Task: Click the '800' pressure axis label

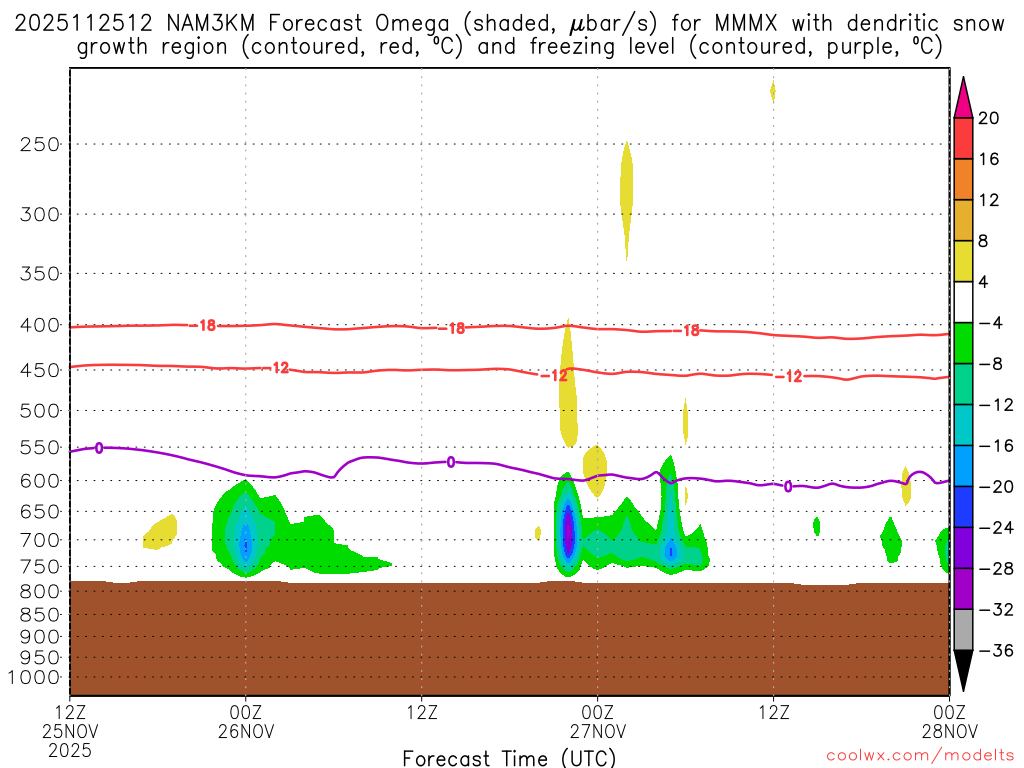Action: (40, 592)
